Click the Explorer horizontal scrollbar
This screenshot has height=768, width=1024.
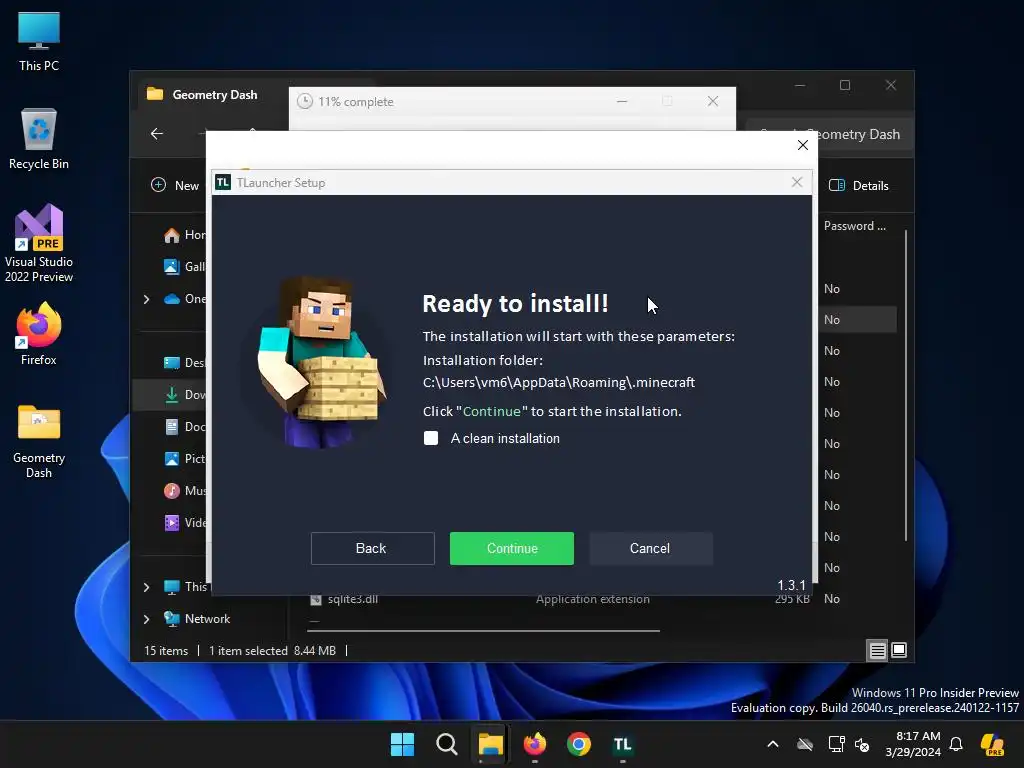[x=483, y=631]
